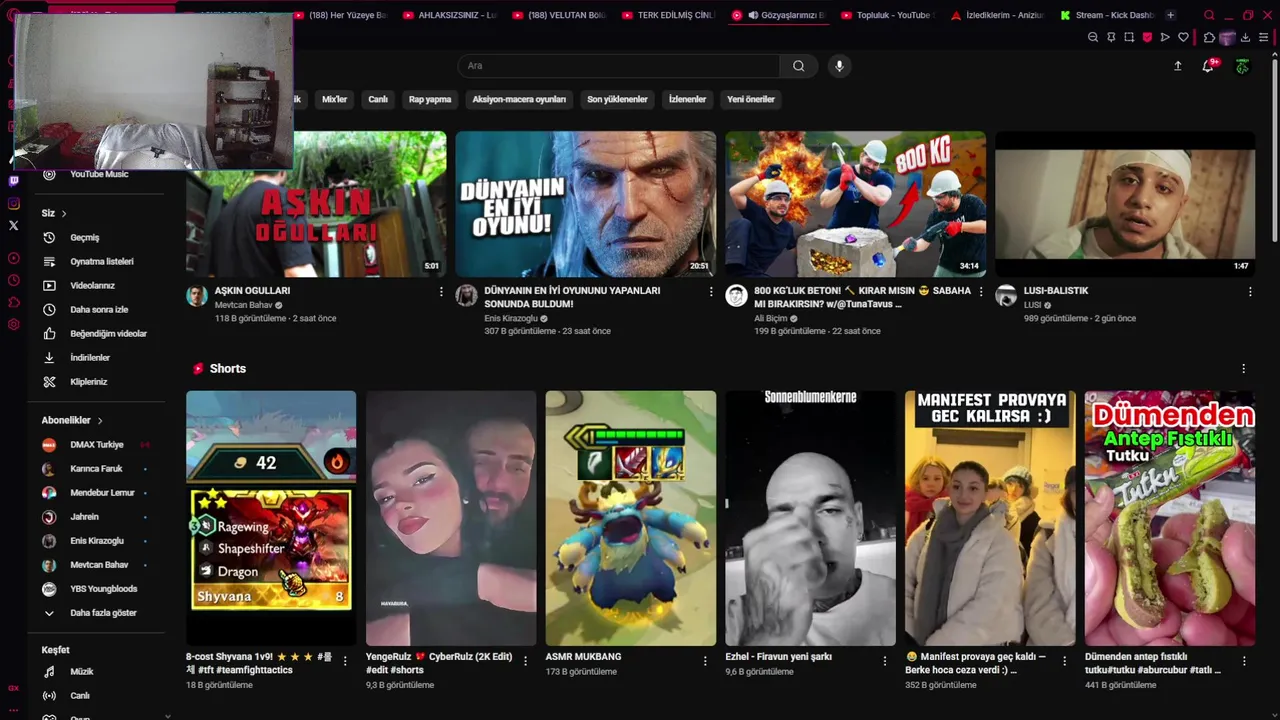Image resolution: width=1280 pixels, height=720 pixels.
Task: Open the Dümenden Antep Fıstıklı short thumbnail
Action: pyautogui.click(x=1170, y=518)
